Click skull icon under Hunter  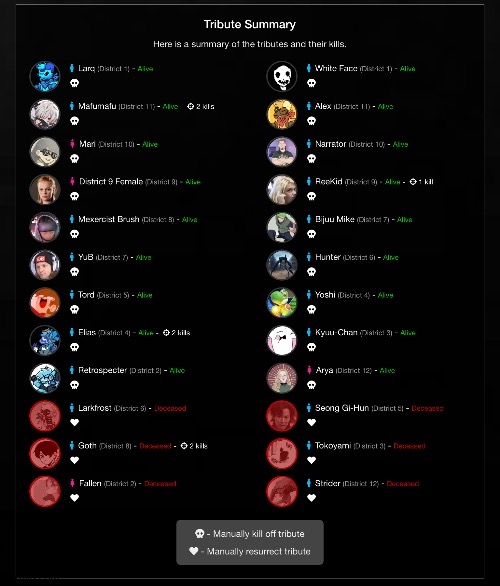click(311, 272)
